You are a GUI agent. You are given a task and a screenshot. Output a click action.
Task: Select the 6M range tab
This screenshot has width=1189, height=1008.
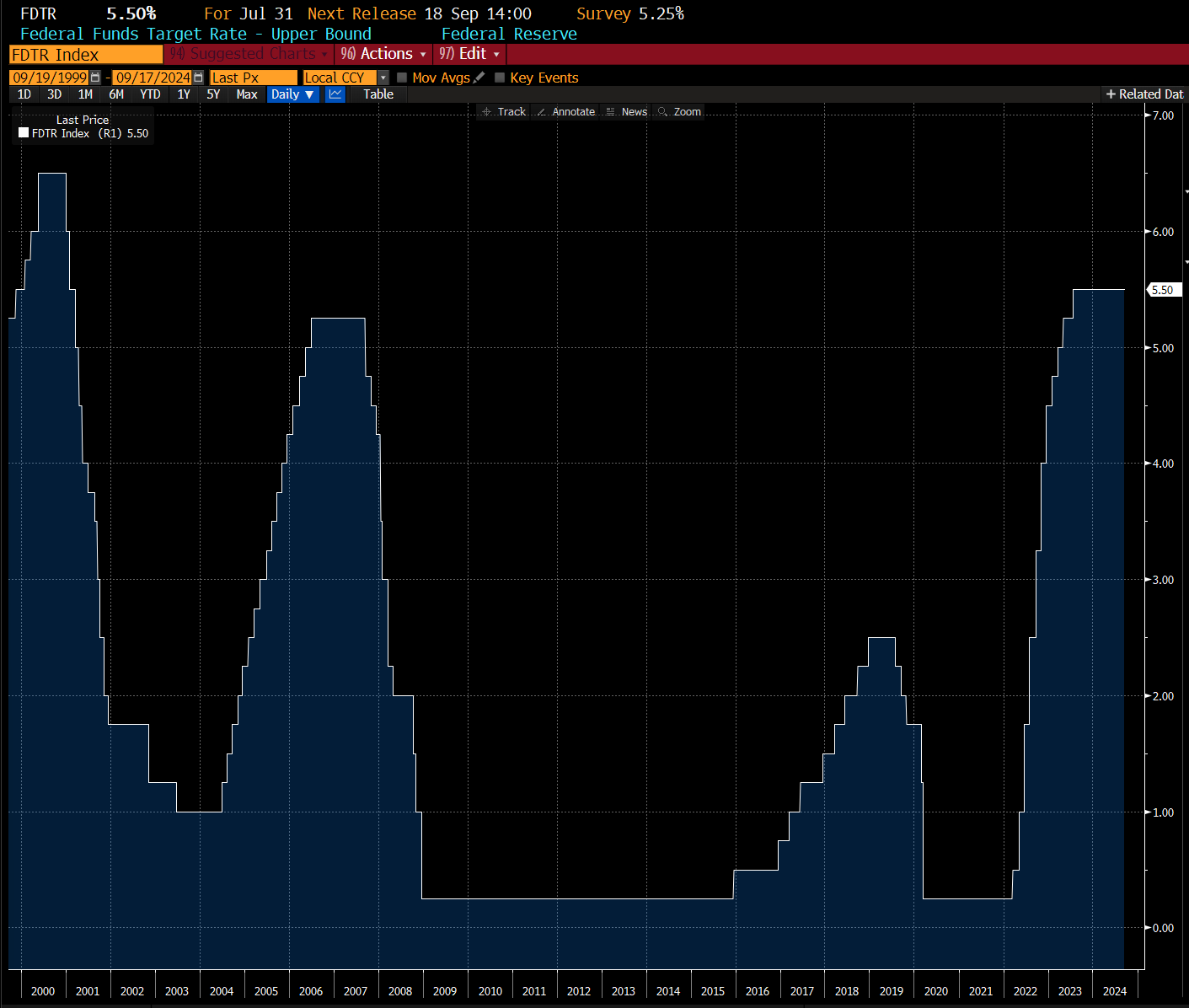click(x=116, y=94)
